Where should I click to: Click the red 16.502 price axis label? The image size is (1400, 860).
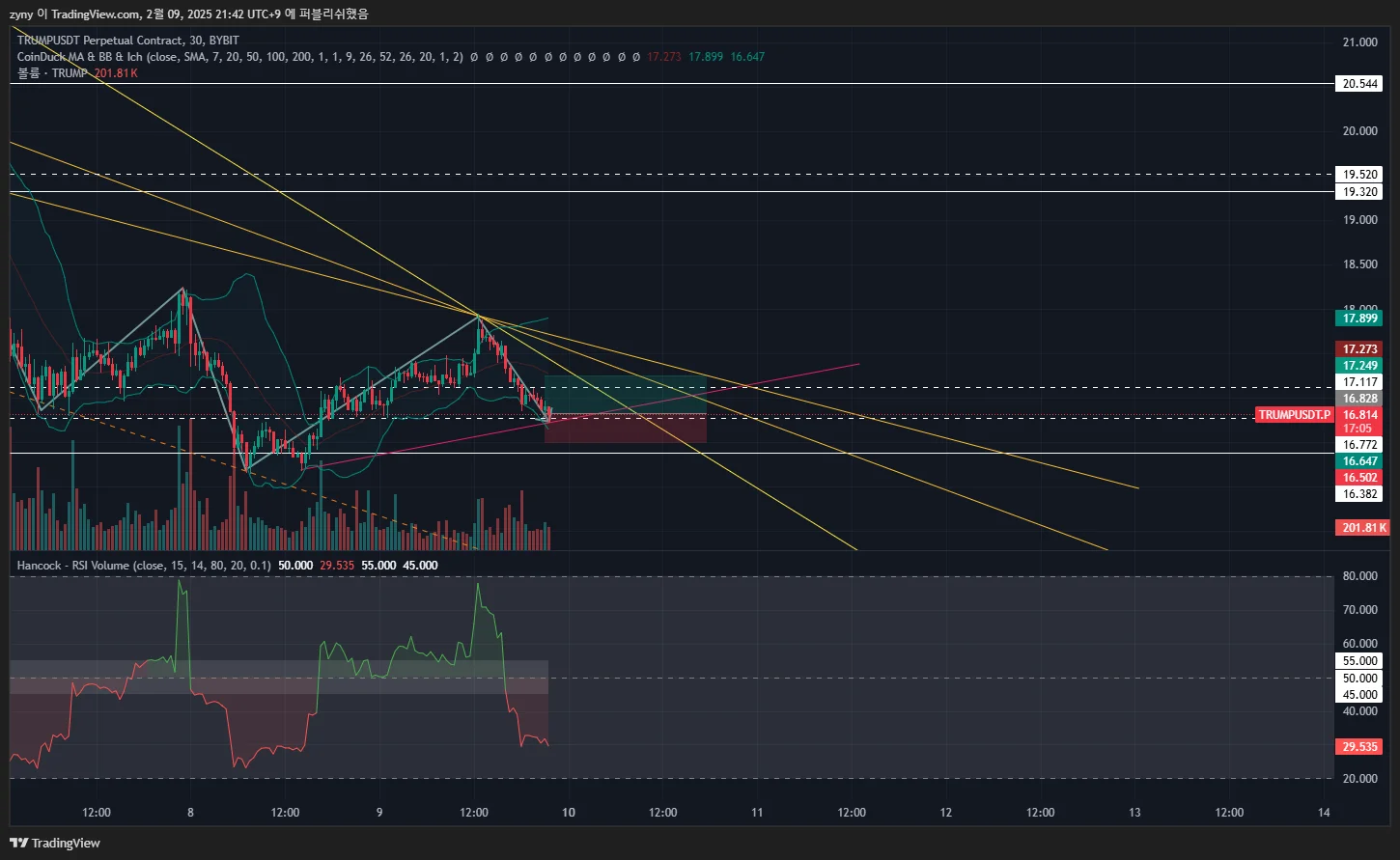click(1360, 478)
